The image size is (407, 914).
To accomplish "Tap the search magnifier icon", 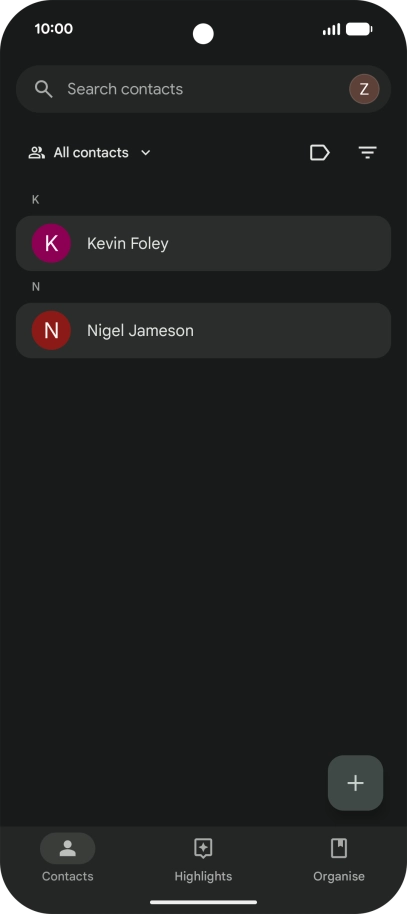I will [44, 89].
